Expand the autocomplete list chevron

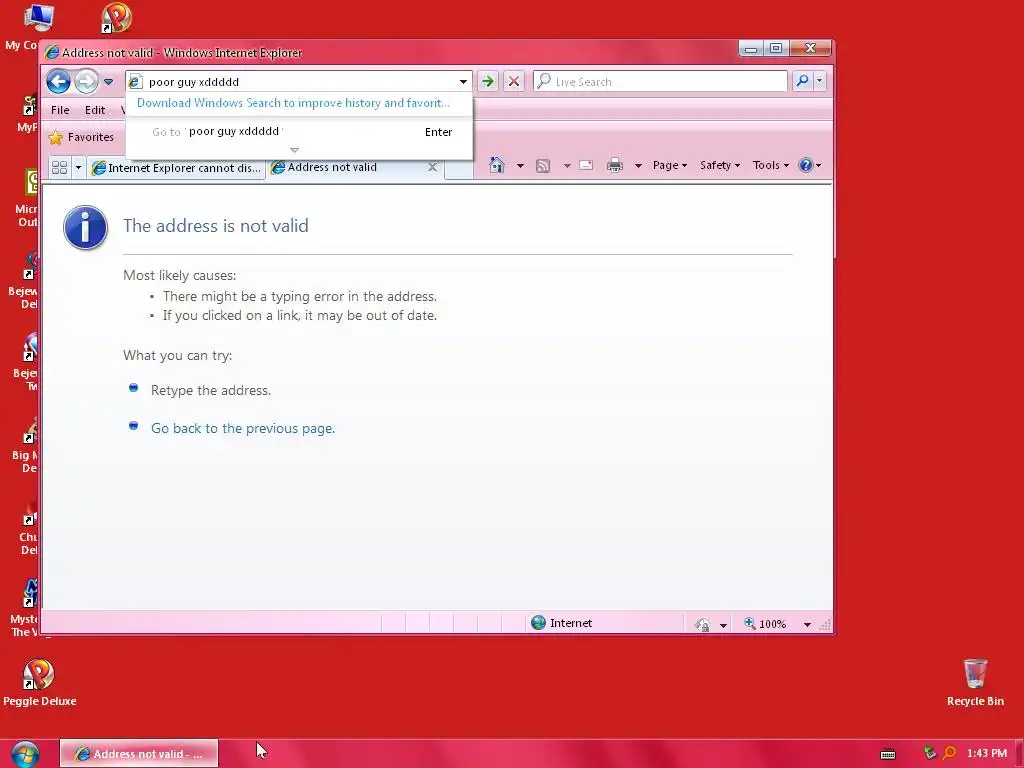tap(295, 150)
